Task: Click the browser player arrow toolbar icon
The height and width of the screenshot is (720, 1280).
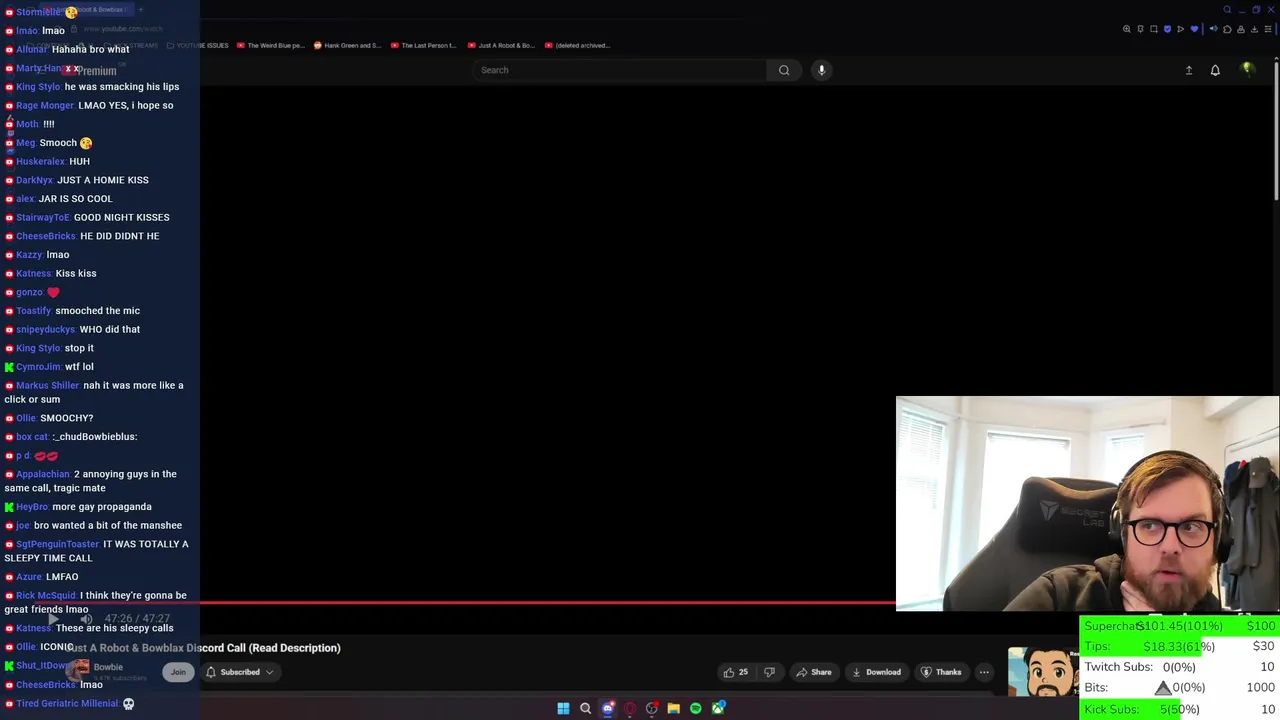Action: tap(1180, 29)
